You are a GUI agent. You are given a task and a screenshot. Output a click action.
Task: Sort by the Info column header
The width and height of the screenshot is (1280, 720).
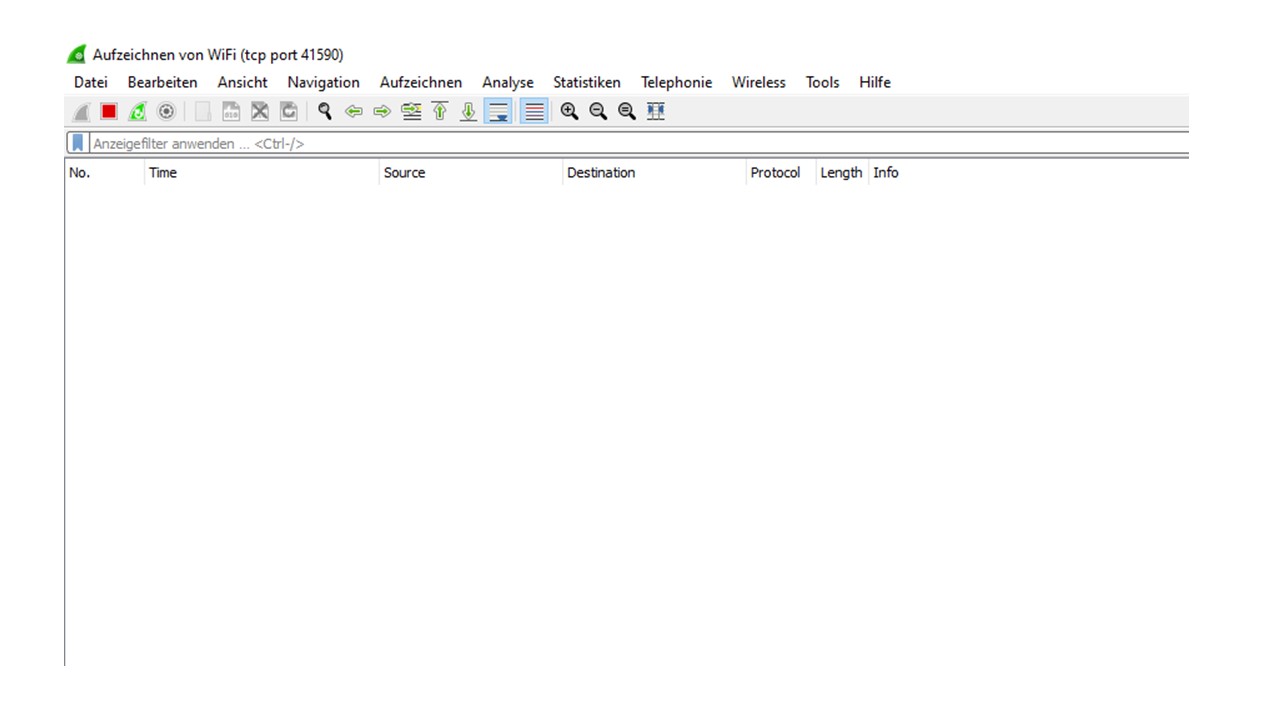(1028, 173)
